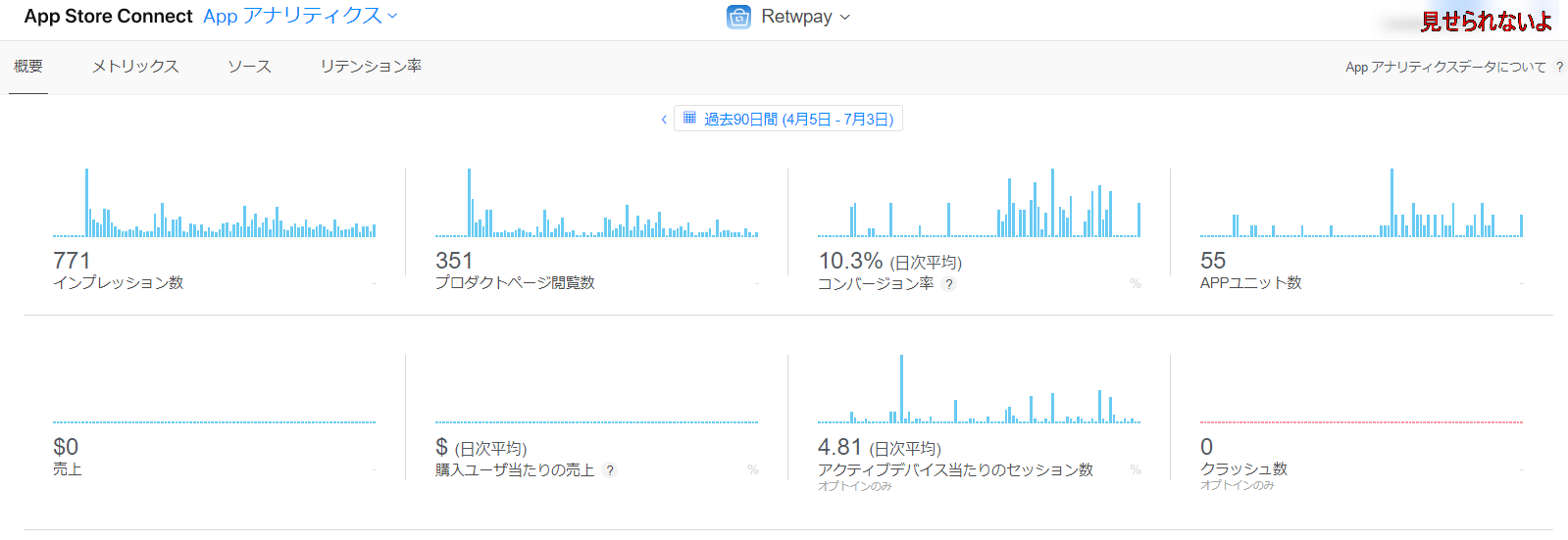This screenshot has width=1568, height=540.
Task: Click help icon beside 購入ユーザ当たりの売上
Action: 610,470
